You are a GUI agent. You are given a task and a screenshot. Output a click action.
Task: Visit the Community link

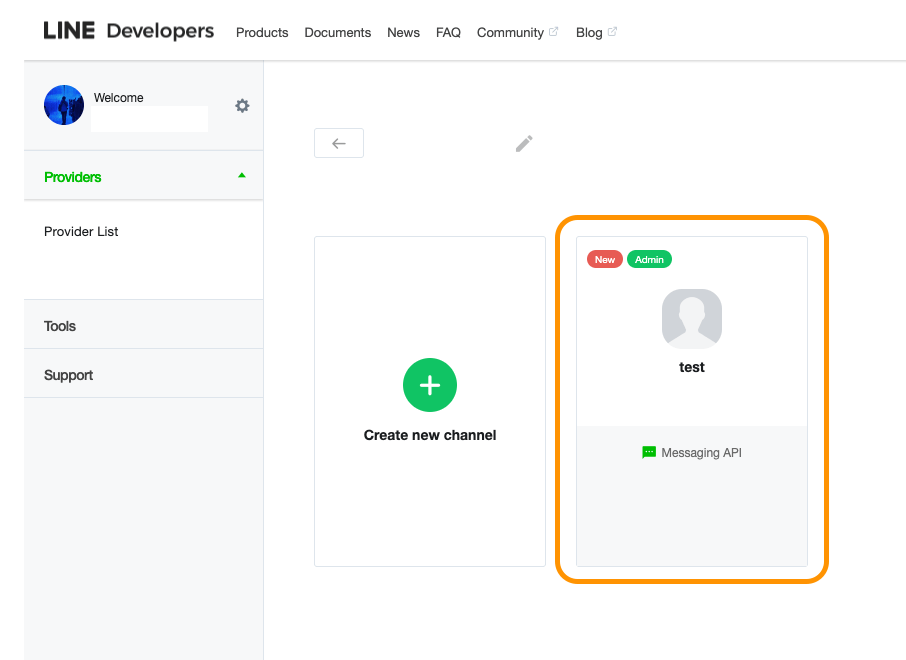[510, 32]
